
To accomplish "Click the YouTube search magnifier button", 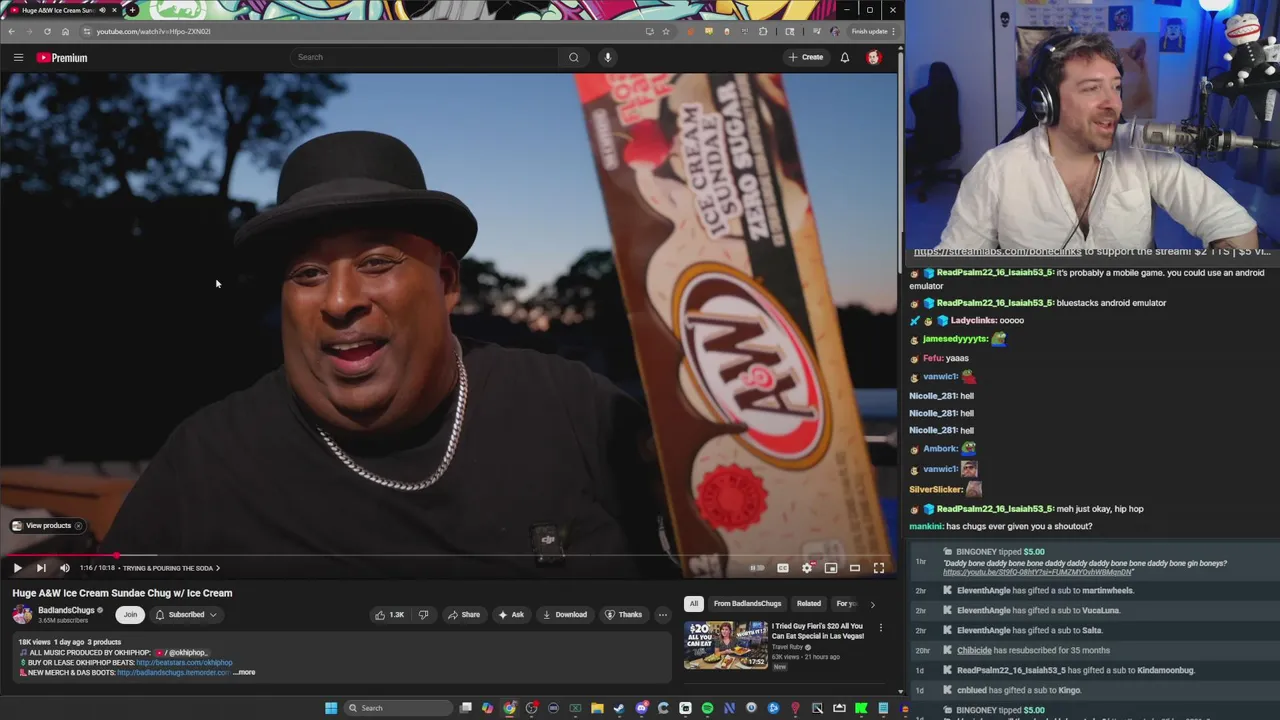I will [x=573, y=57].
